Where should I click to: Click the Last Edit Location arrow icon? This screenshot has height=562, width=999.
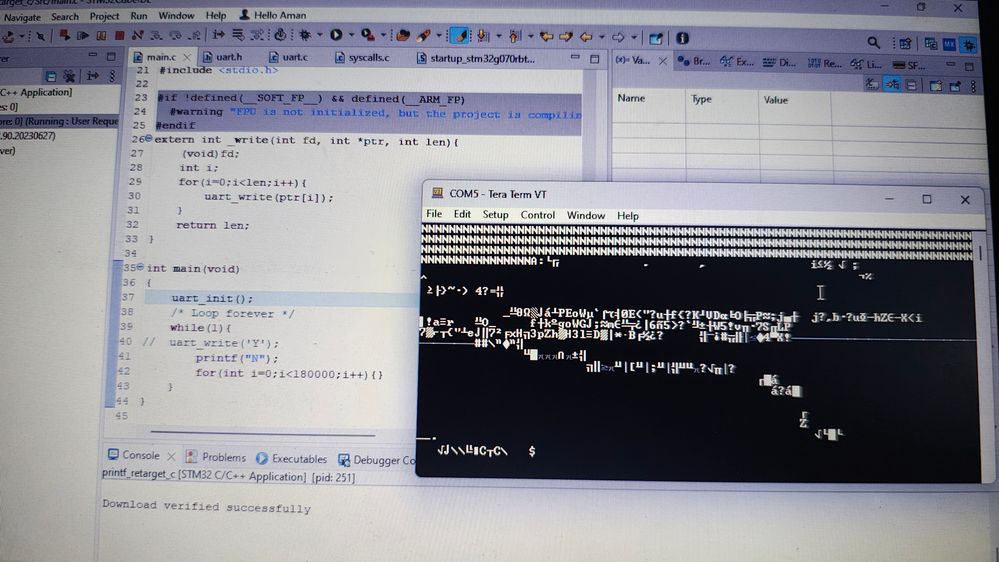(x=546, y=37)
